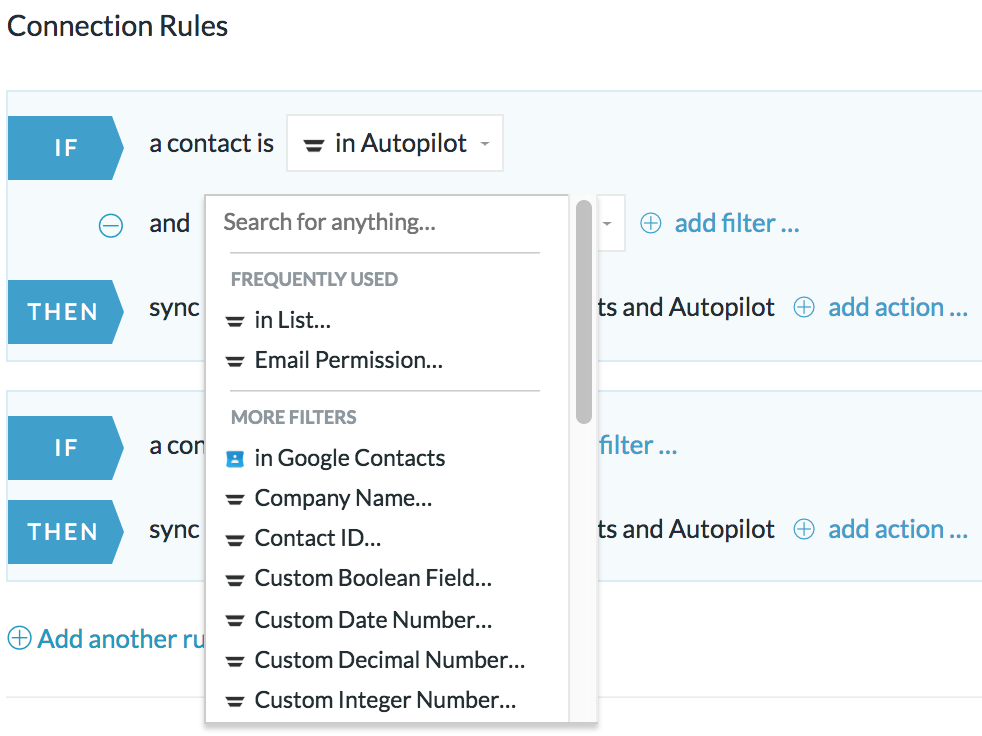
Task: Click the plus icon beside 'add filter ...'
Action: (651, 223)
